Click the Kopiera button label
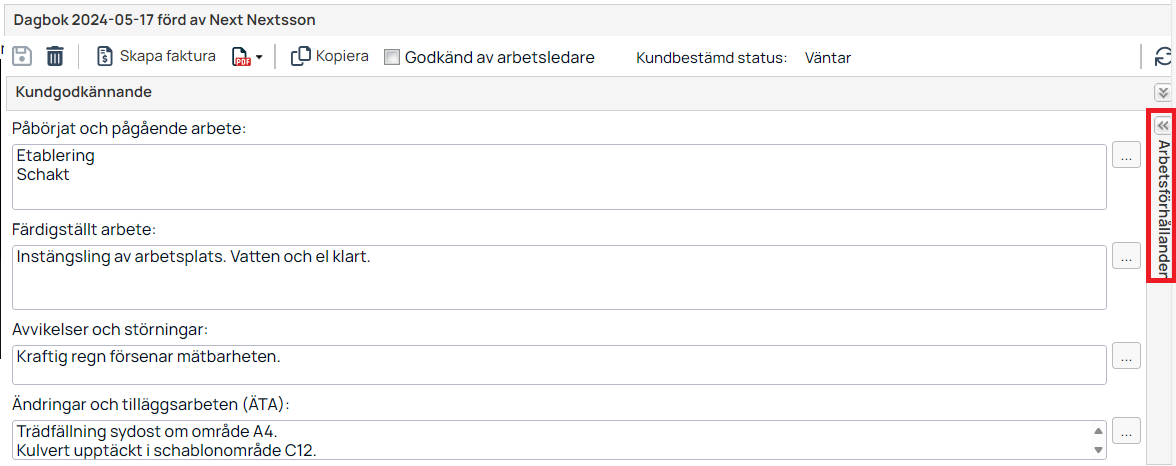The width and height of the screenshot is (1176, 466). (342, 56)
